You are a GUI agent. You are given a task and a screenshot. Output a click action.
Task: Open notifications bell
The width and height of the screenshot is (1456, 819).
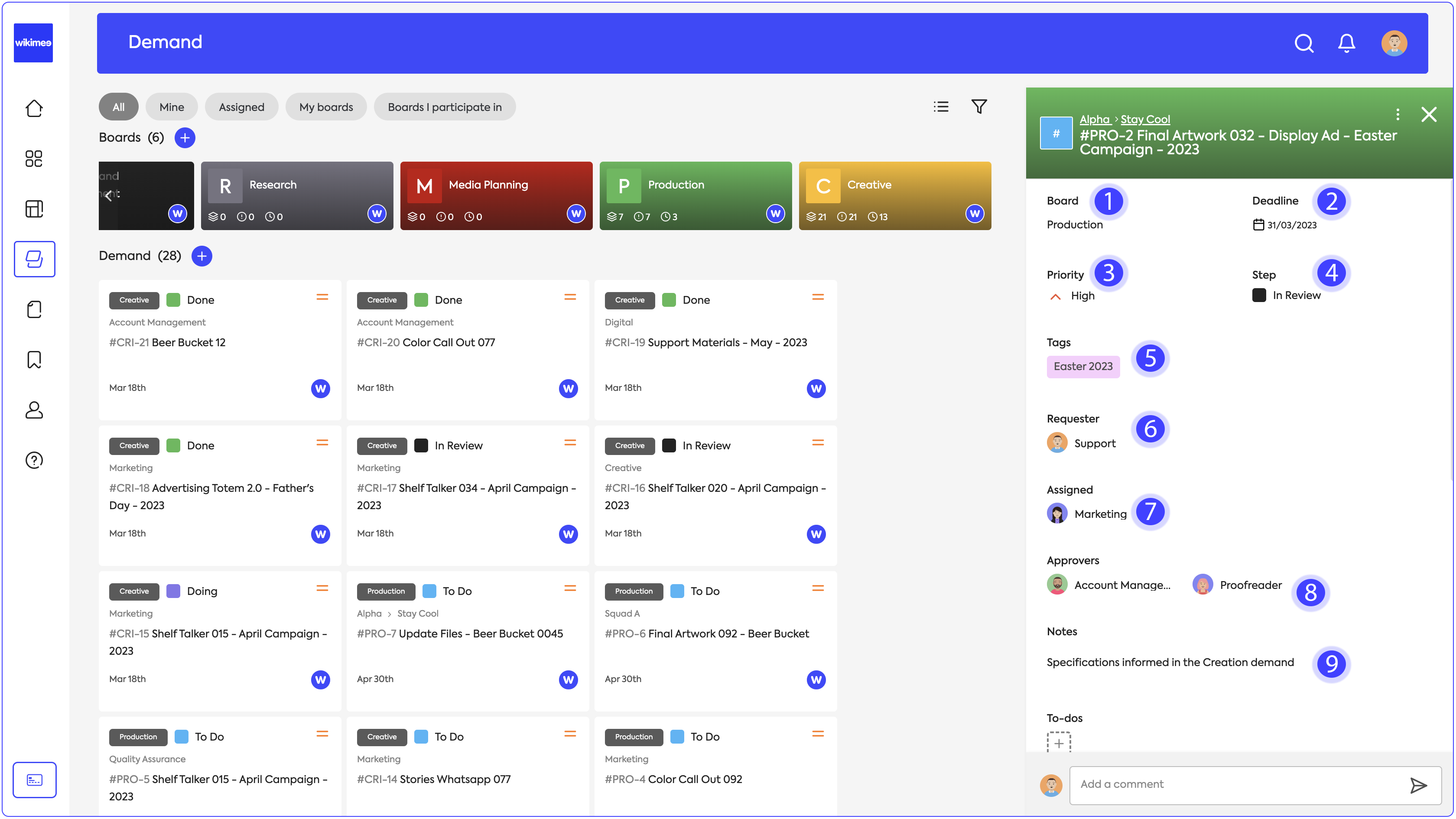click(x=1346, y=43)
